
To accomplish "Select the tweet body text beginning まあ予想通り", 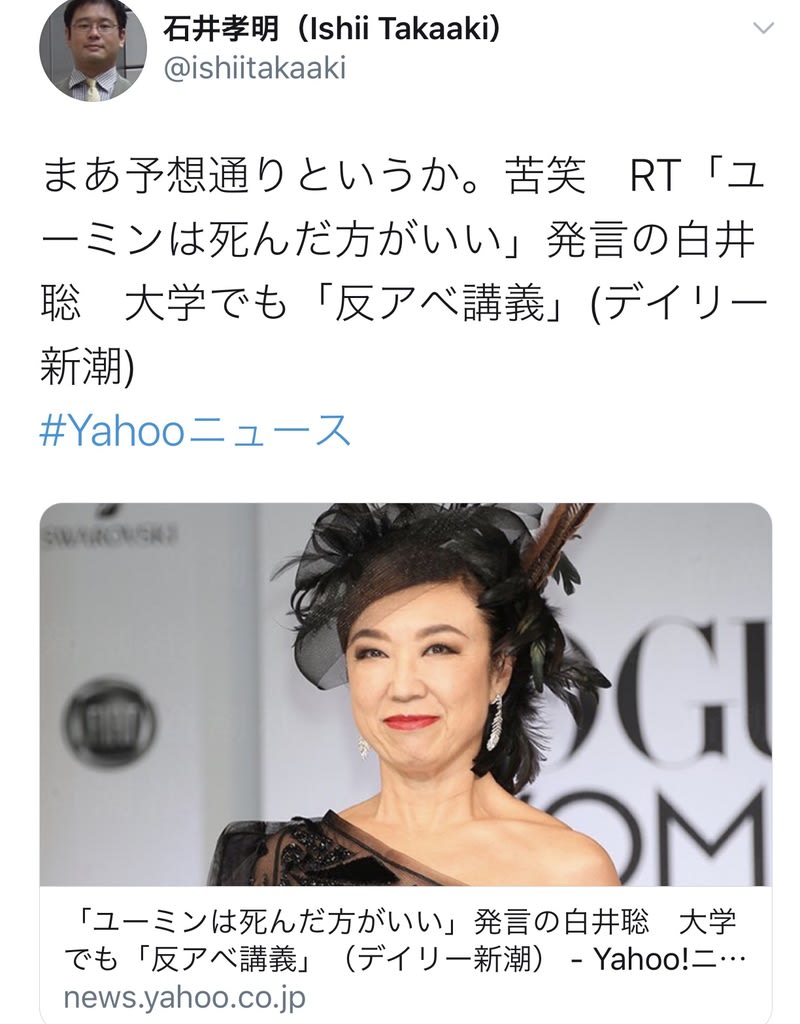I will (403, 272).
